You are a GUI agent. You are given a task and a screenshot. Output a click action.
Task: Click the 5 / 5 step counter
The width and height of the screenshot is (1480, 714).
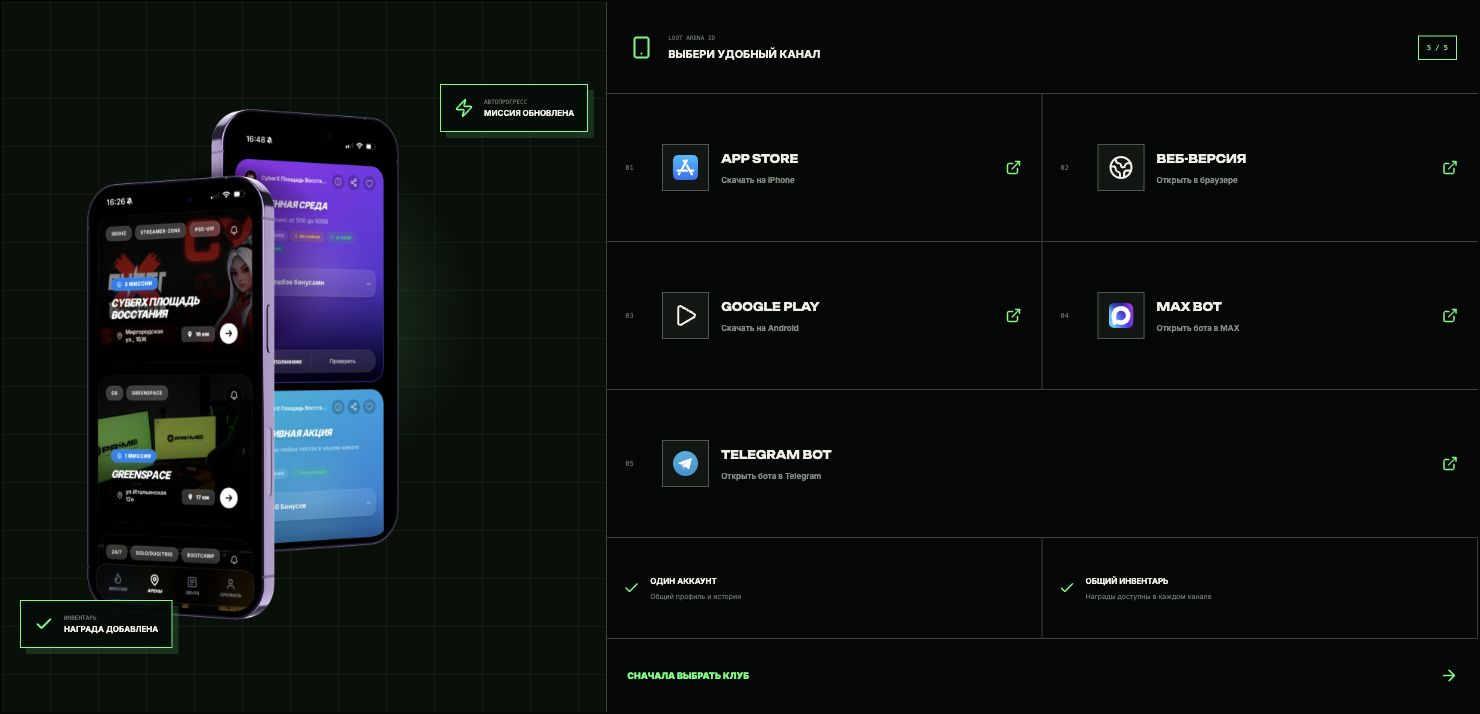[x=1437, y=48]
